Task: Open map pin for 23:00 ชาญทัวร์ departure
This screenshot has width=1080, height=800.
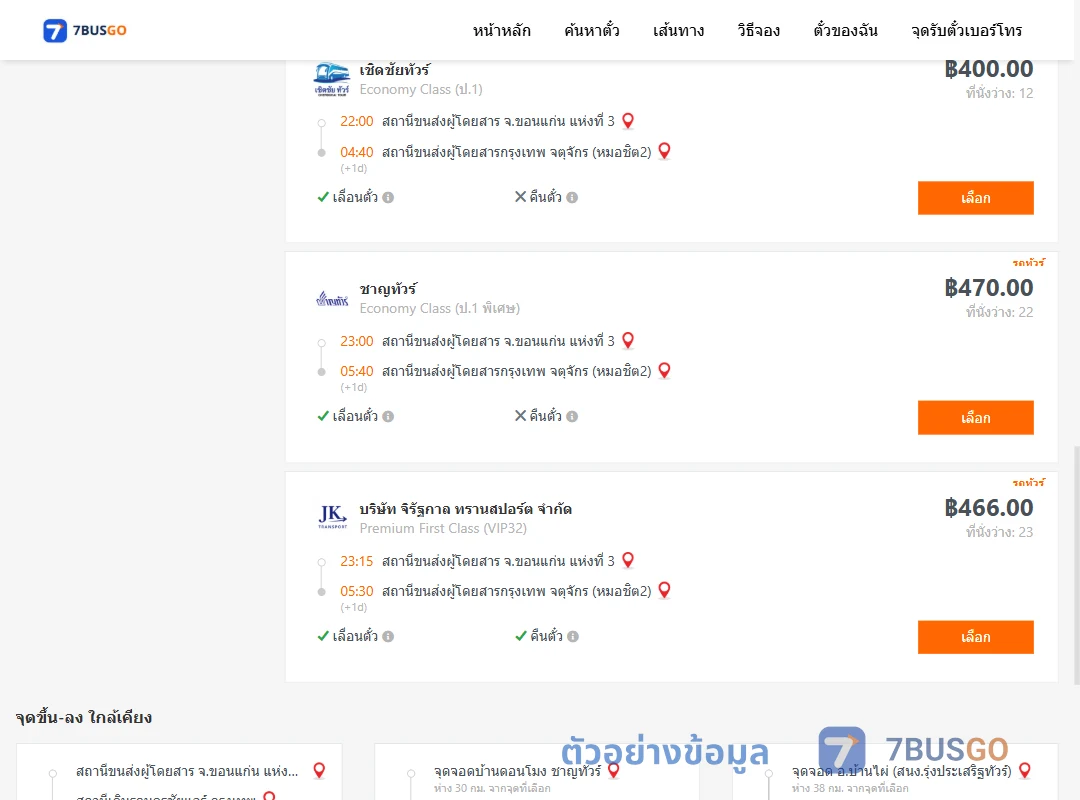Action: [627, 340]
